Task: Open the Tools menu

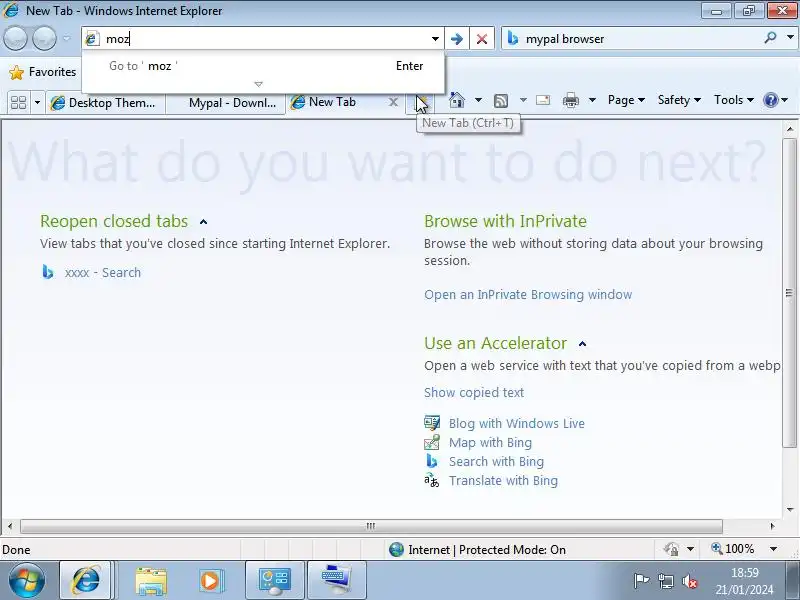Action: (x=734, y=100)
